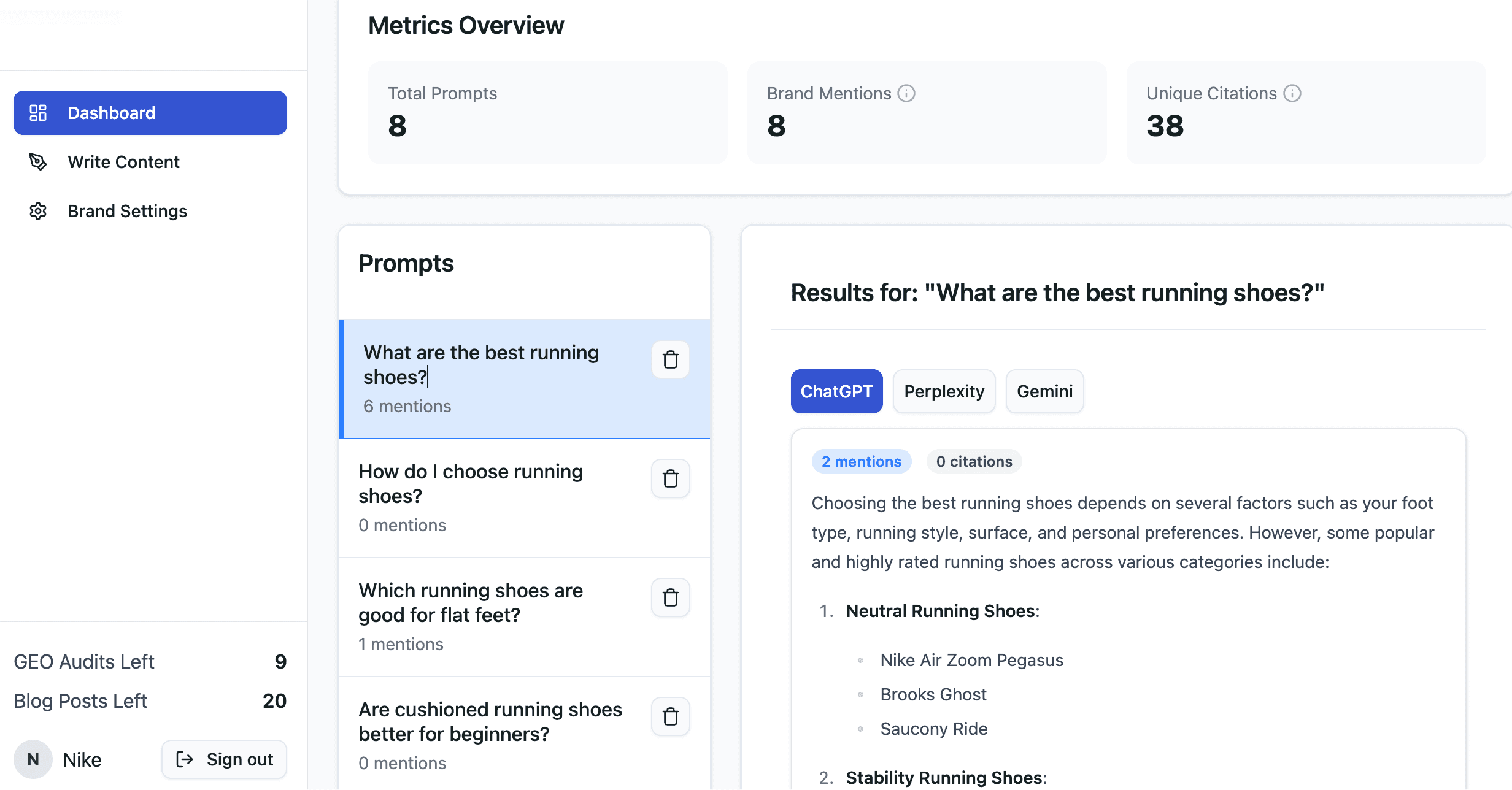The height and width of the screenshot is (790, 1512).
Task: Click the Brand Settings gear icon
Action: (x=38, y=211)
